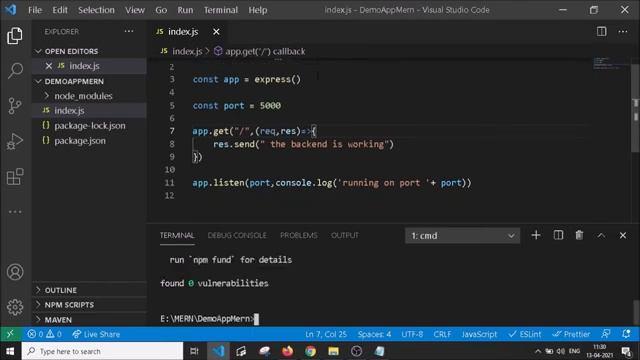Open the View menu
This screenshot has height=360, width=640.
(x=135, y=10)
